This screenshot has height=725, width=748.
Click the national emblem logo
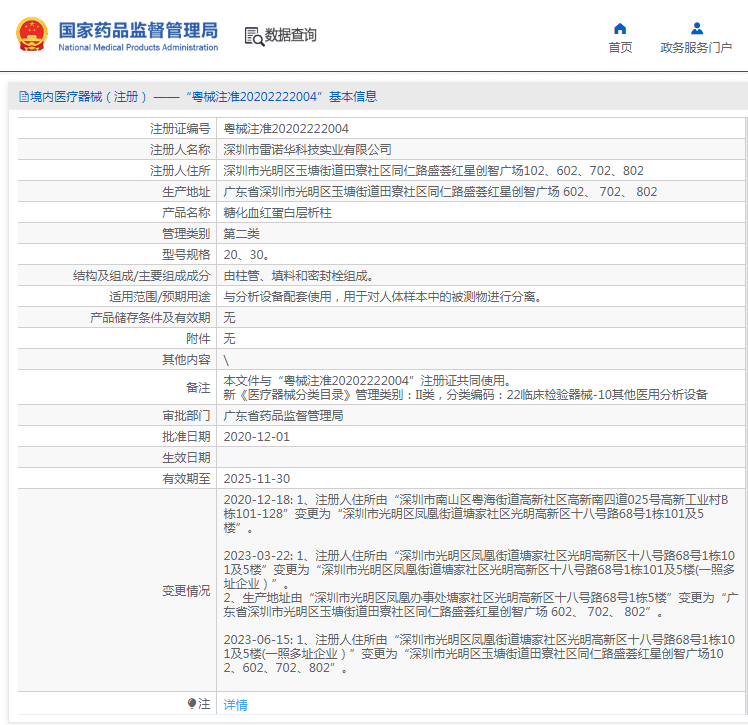coord(32,34)
